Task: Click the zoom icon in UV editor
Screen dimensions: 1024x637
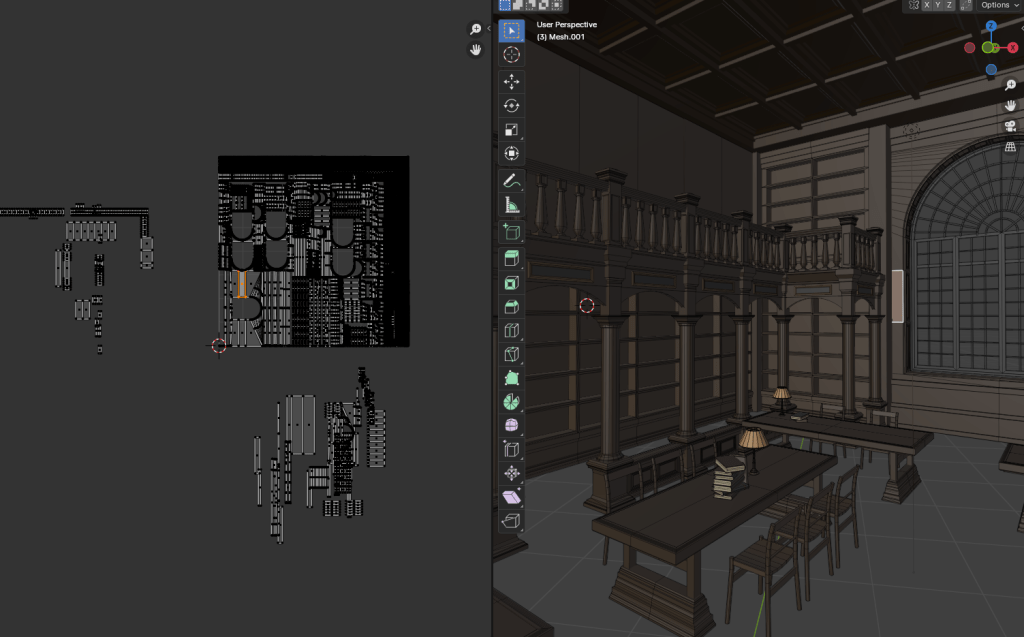Action: [476, 30]
